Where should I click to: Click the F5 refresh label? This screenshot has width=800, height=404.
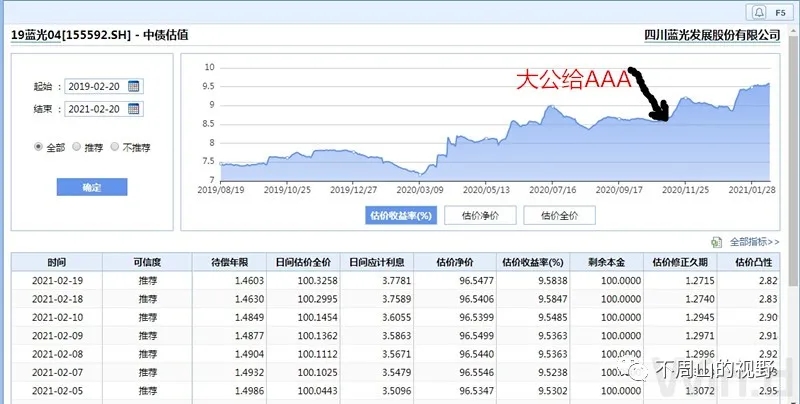(x=780, y=13)
